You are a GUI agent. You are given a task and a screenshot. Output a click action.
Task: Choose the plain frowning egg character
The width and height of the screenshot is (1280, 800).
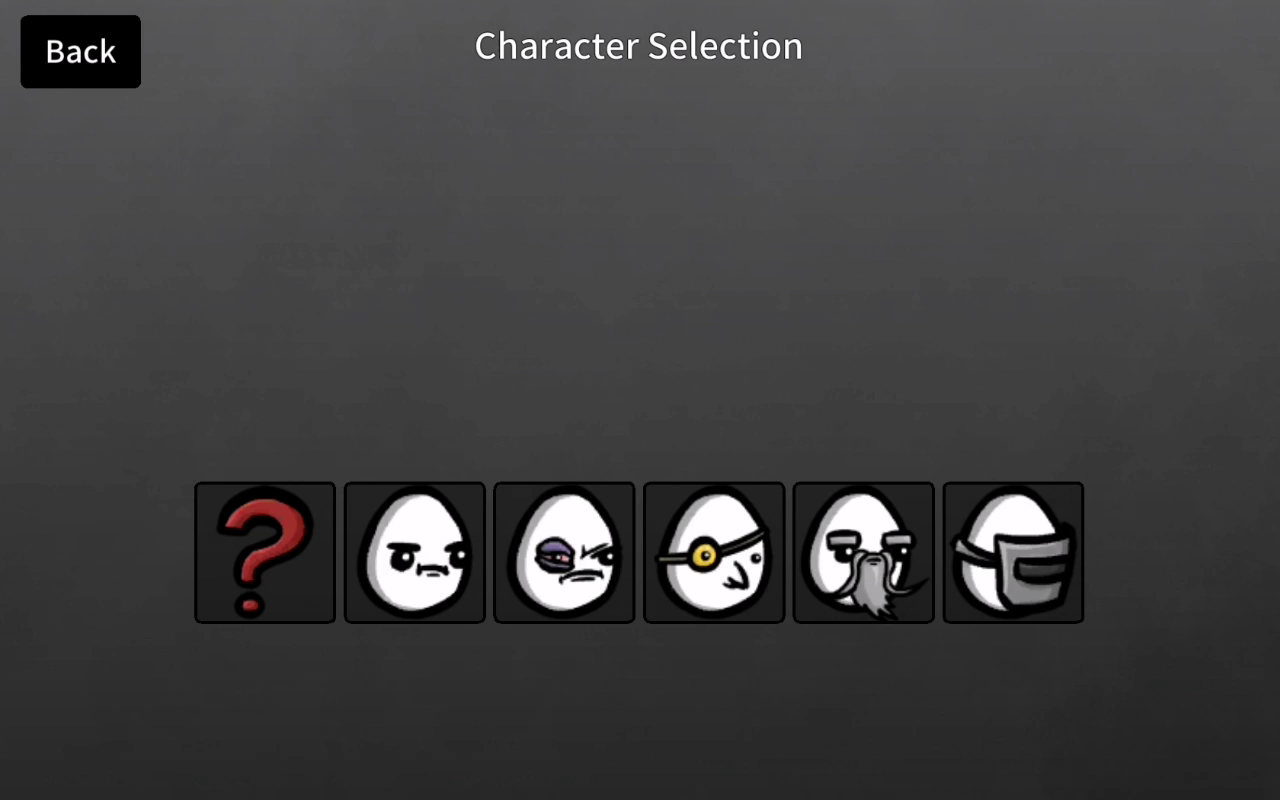click(415, 552)
